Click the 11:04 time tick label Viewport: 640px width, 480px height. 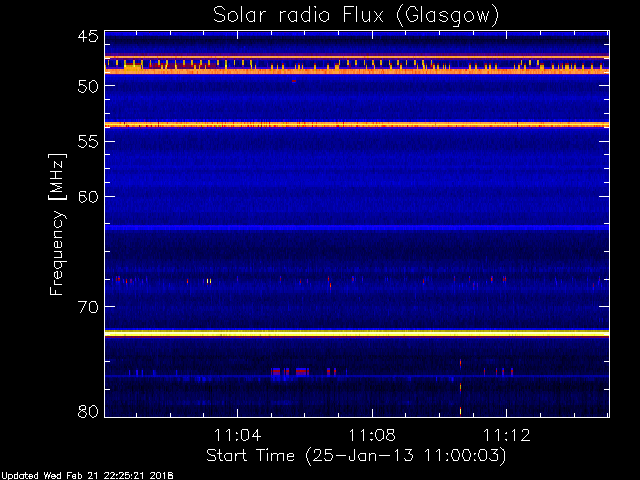point(238,435)
